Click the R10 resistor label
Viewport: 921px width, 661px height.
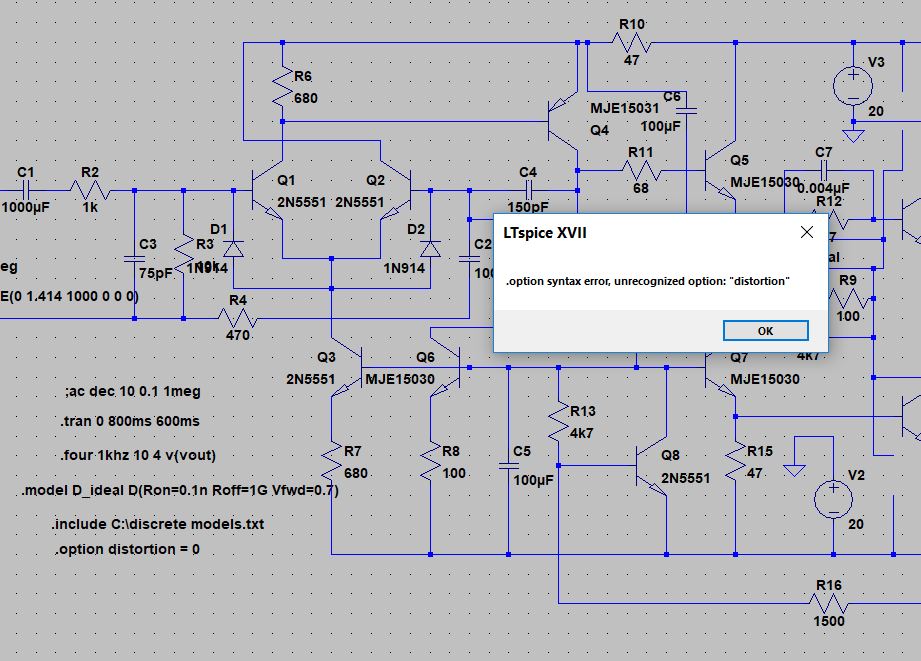tap(632, 25)
